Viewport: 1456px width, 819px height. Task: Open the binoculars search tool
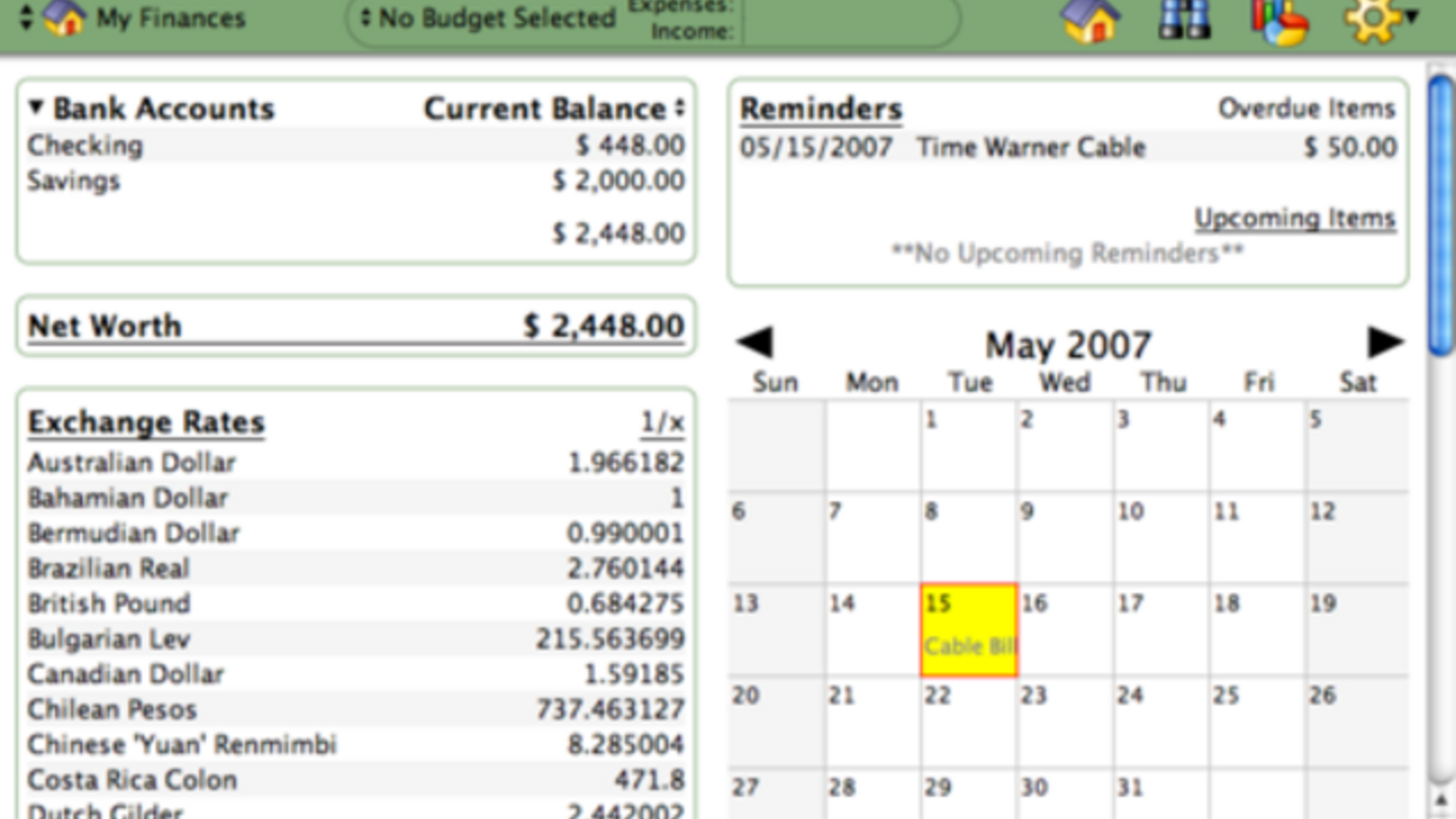(x=1184, y=20)
